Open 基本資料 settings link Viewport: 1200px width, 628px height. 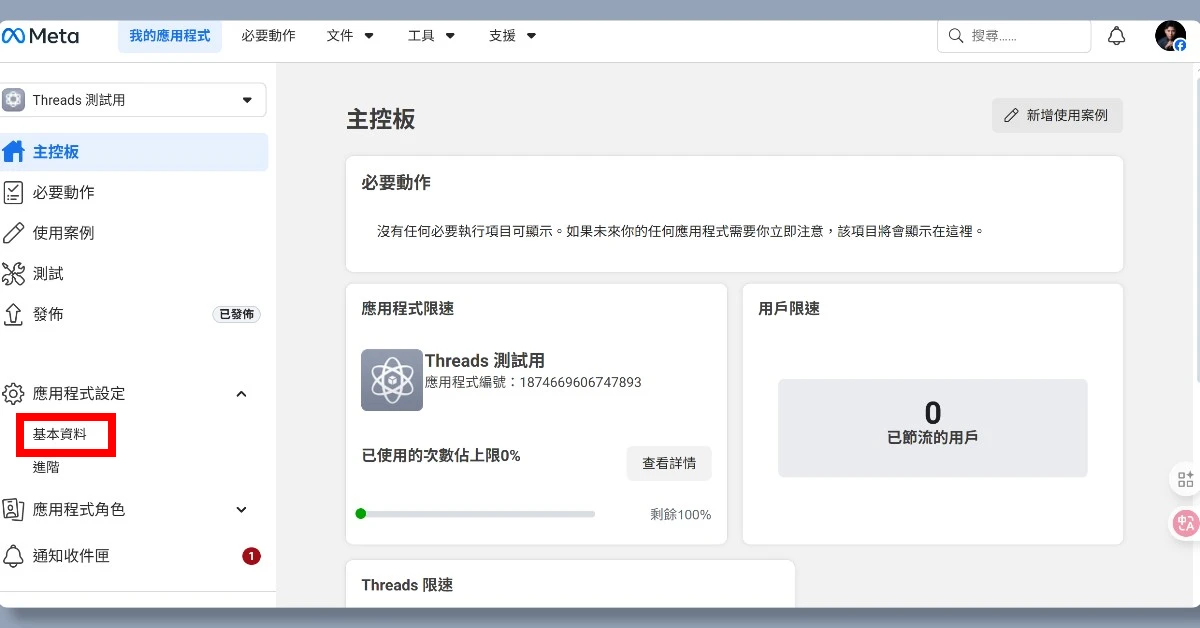point(60,434)
